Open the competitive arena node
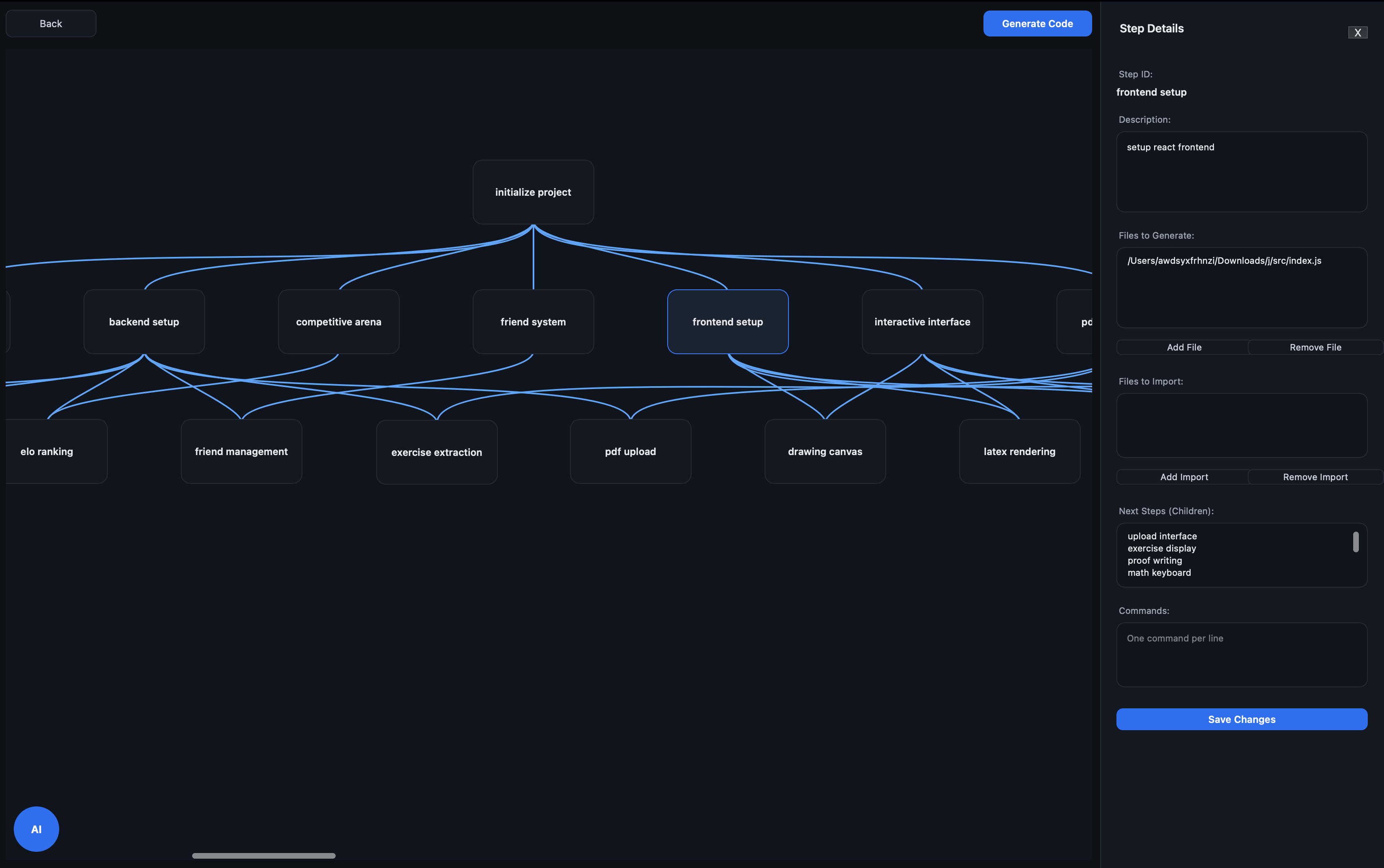This screenshot has width=1384, height=868. tap(338, 321)
